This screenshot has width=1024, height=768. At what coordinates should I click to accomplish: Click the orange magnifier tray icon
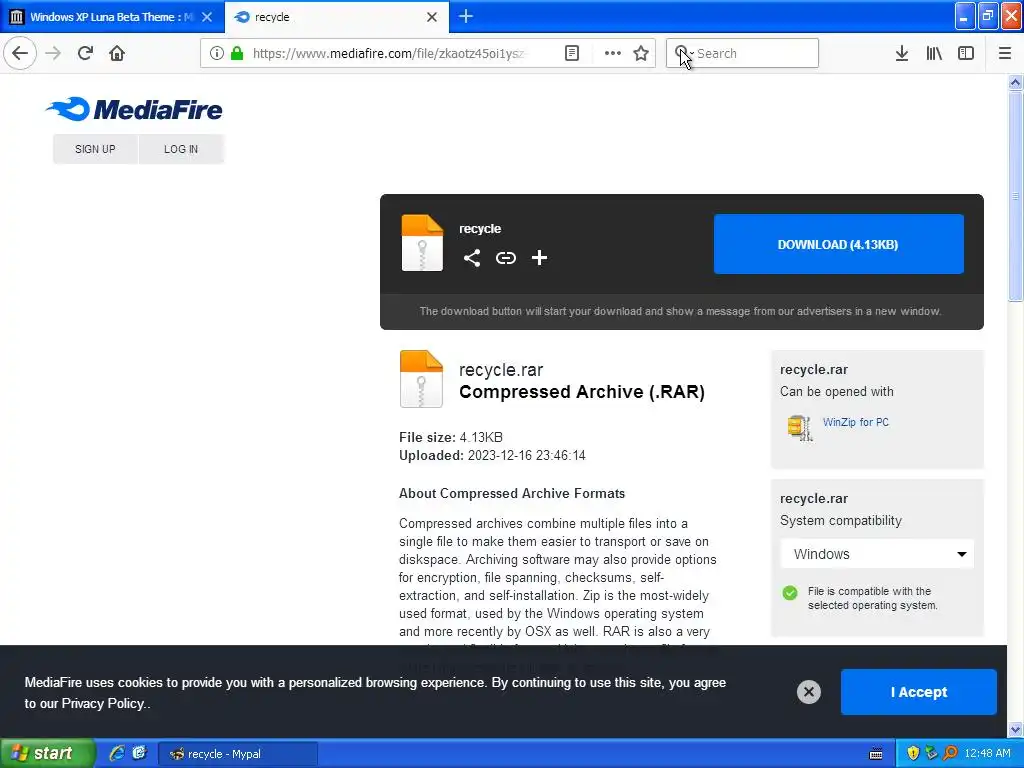click(x=950, y=753)
